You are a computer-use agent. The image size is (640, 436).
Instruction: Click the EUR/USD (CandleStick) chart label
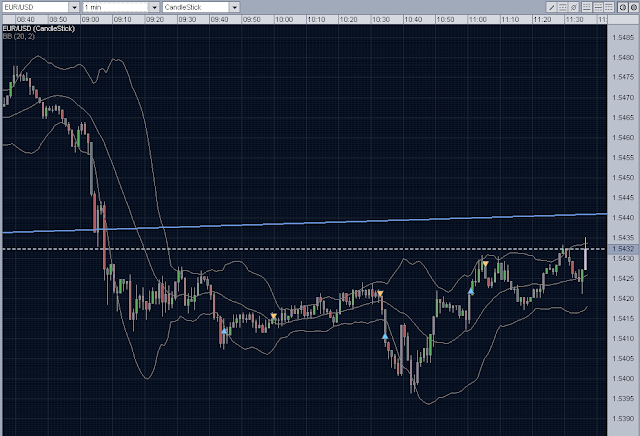click(39, 29)
